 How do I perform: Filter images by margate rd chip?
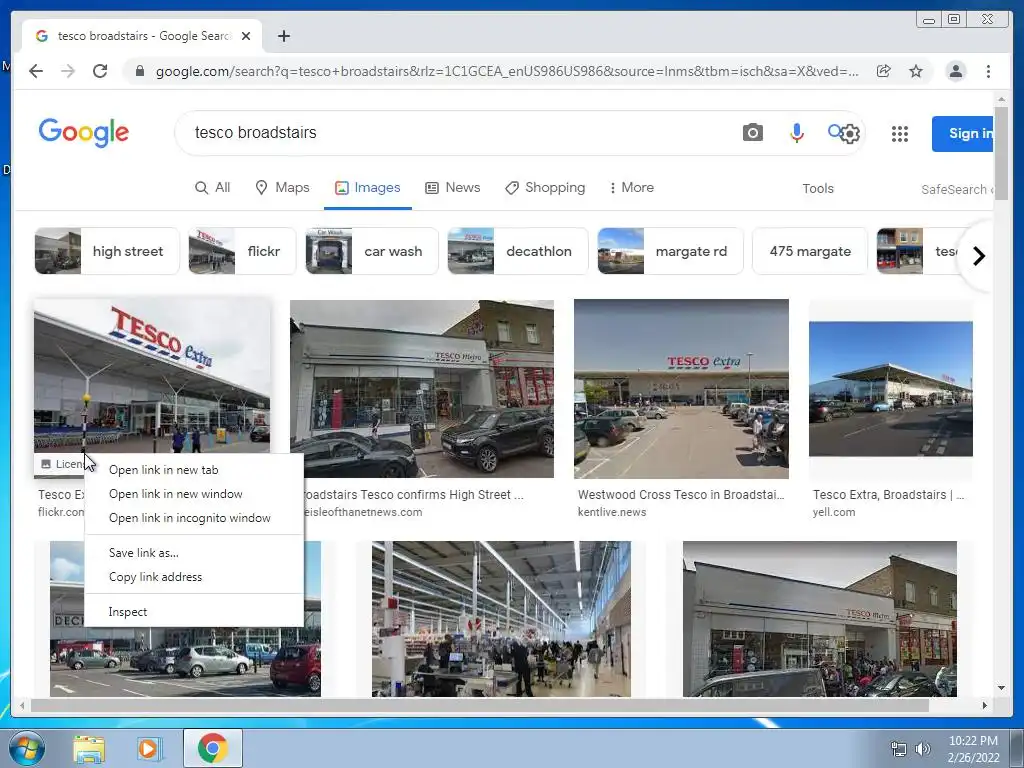[670, 251]
